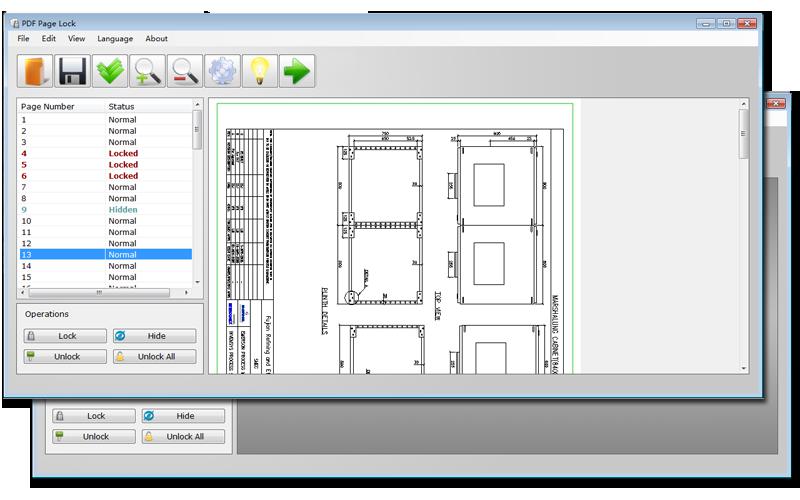Select hidden page 9 in the list

point(106,210)
